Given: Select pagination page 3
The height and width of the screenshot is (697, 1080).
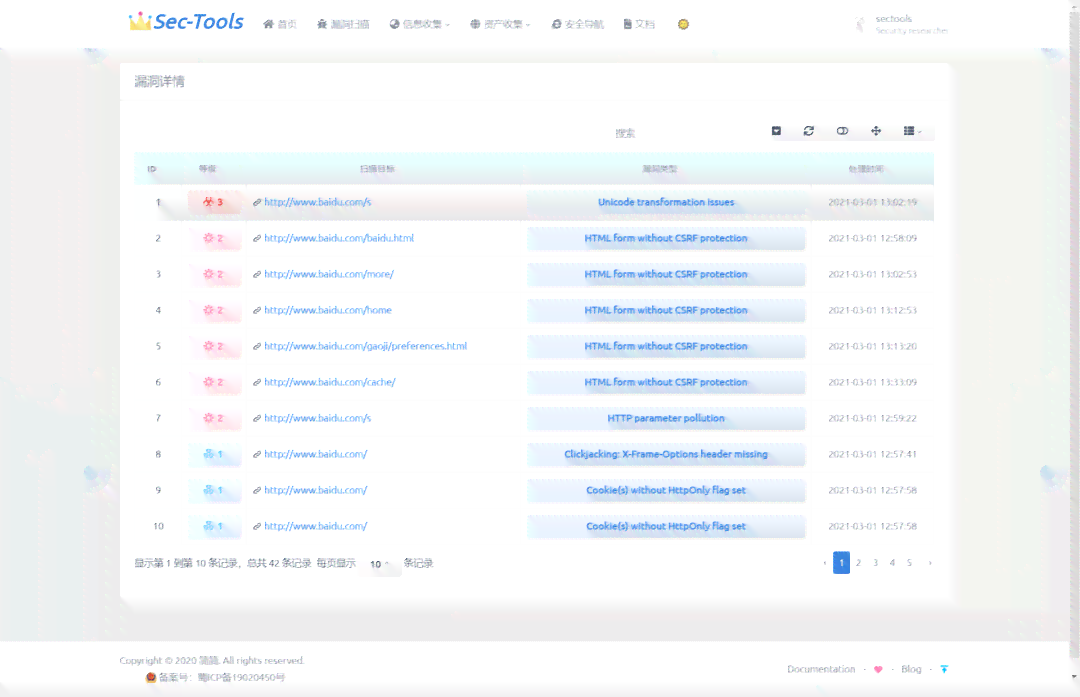Looking at the screenshot, I should (875, 563).
